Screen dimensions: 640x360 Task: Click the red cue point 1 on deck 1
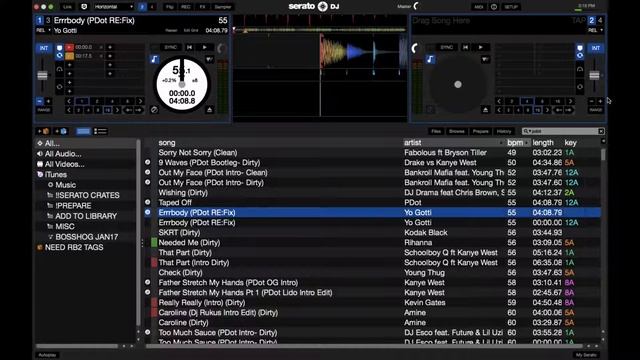click(69, 47)
